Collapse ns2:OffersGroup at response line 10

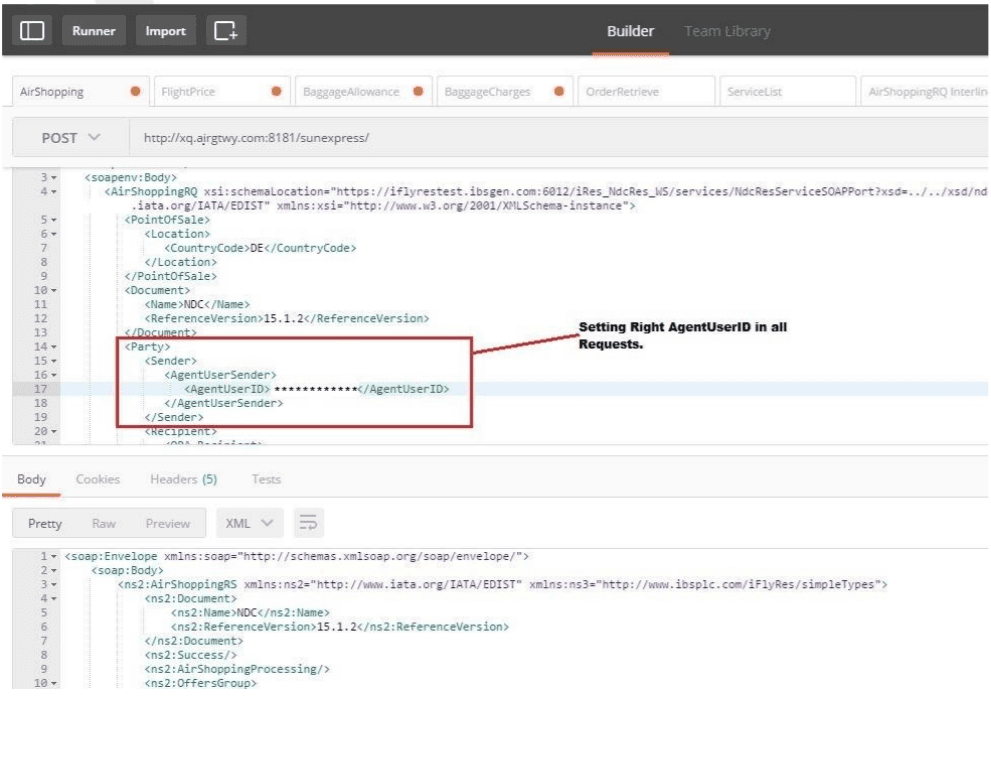click(54, 683)
